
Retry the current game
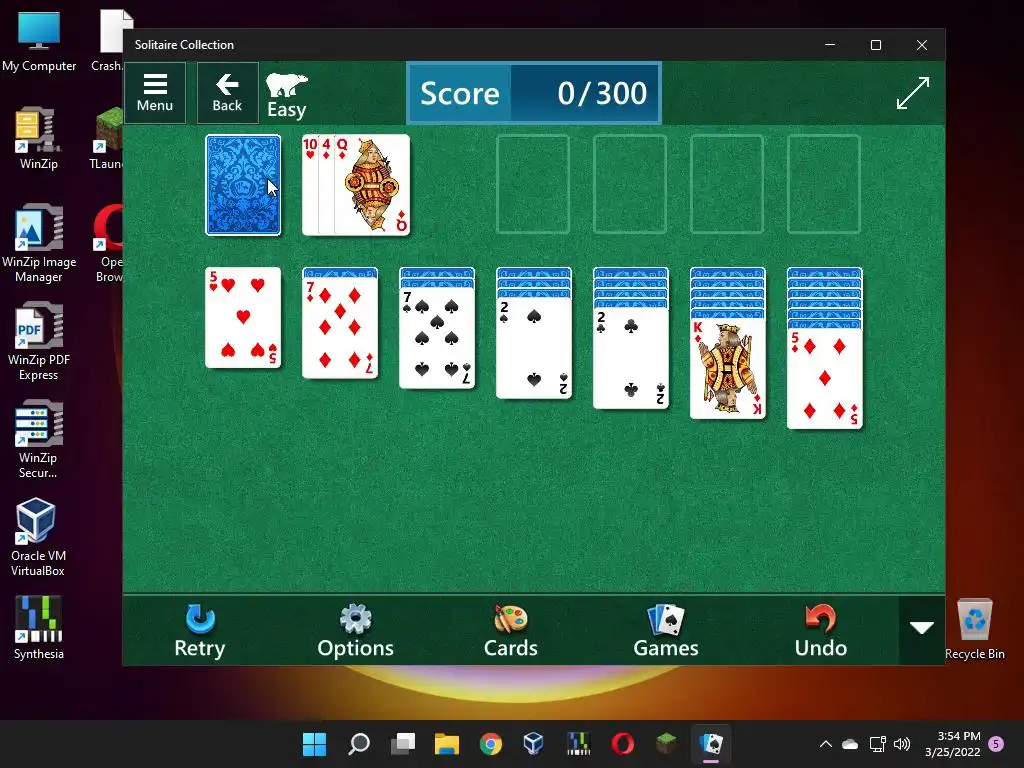(200, 630)
